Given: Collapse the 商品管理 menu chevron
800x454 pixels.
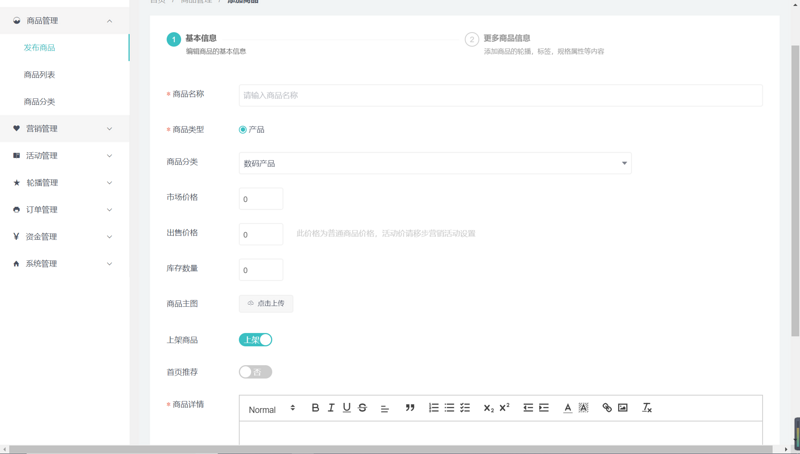Looking at the screenshot, I should (x=109, y=21).
